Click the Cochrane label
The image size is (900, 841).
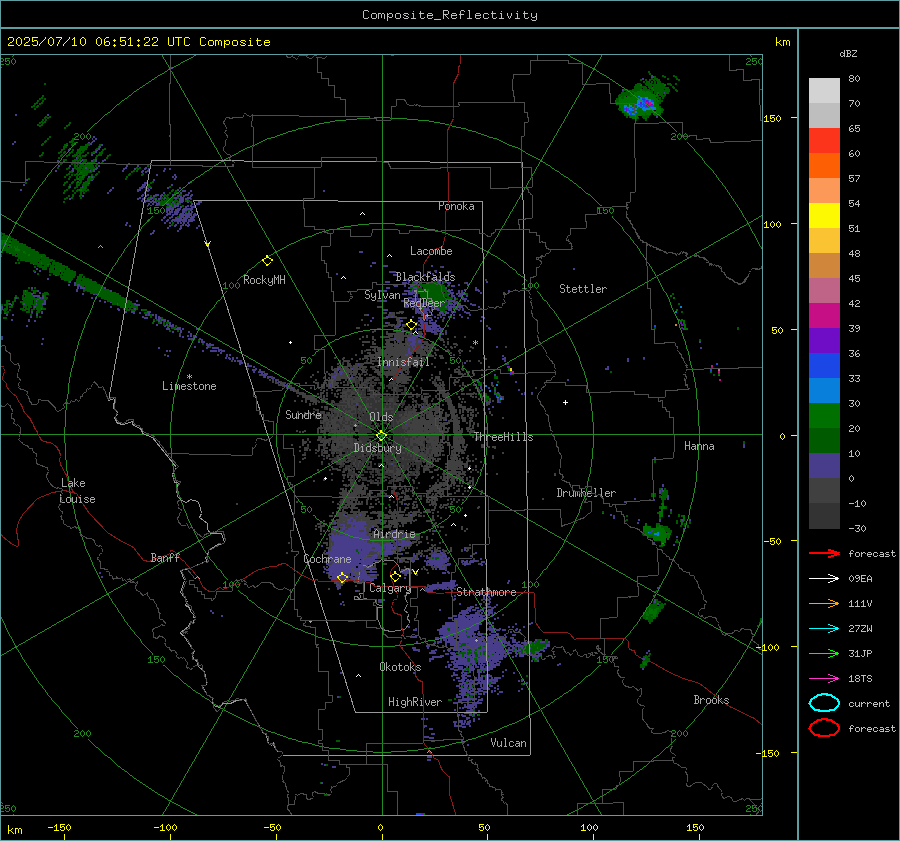tap(327, 559)
